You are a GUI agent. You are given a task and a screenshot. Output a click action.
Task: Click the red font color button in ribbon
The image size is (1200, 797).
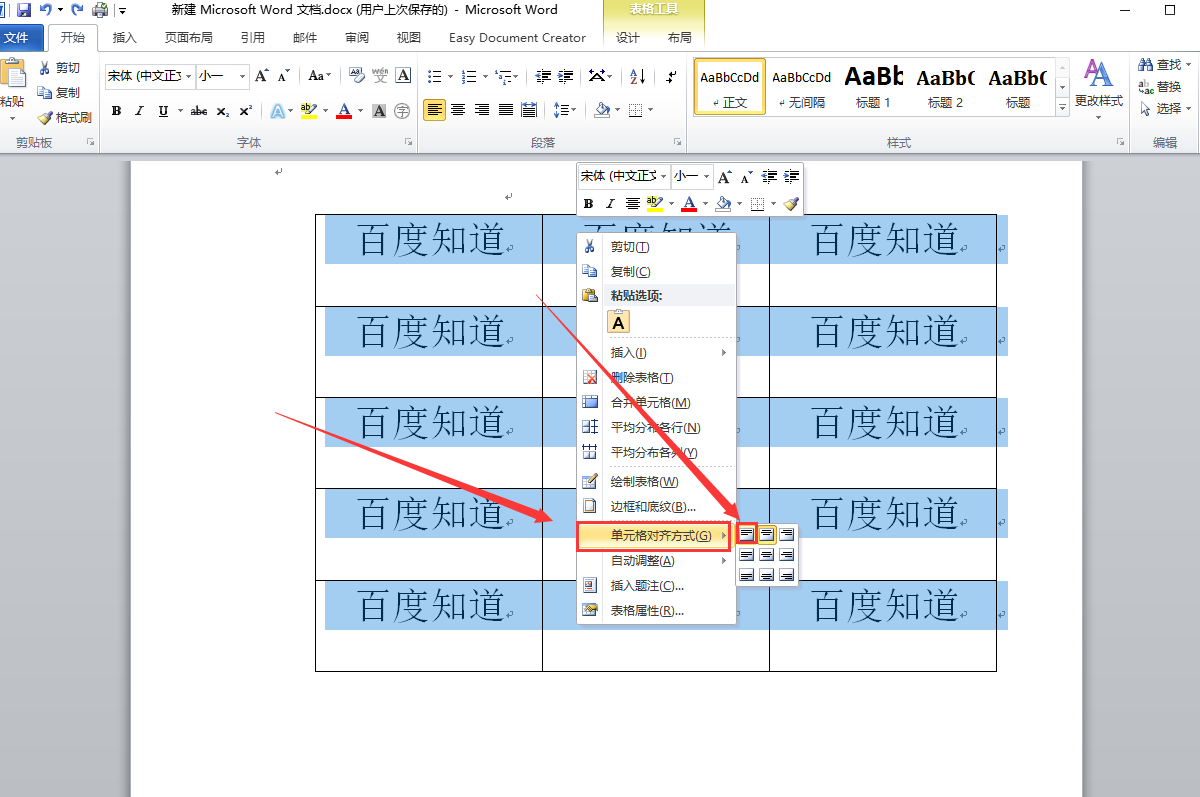pos(344,110)
